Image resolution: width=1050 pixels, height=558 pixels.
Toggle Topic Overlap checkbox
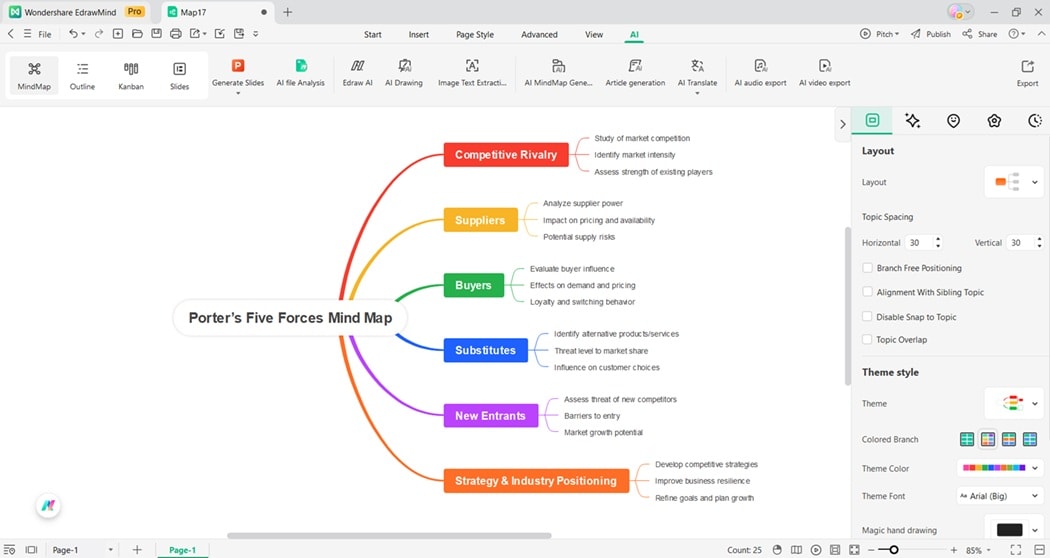(x=868, y=340)
